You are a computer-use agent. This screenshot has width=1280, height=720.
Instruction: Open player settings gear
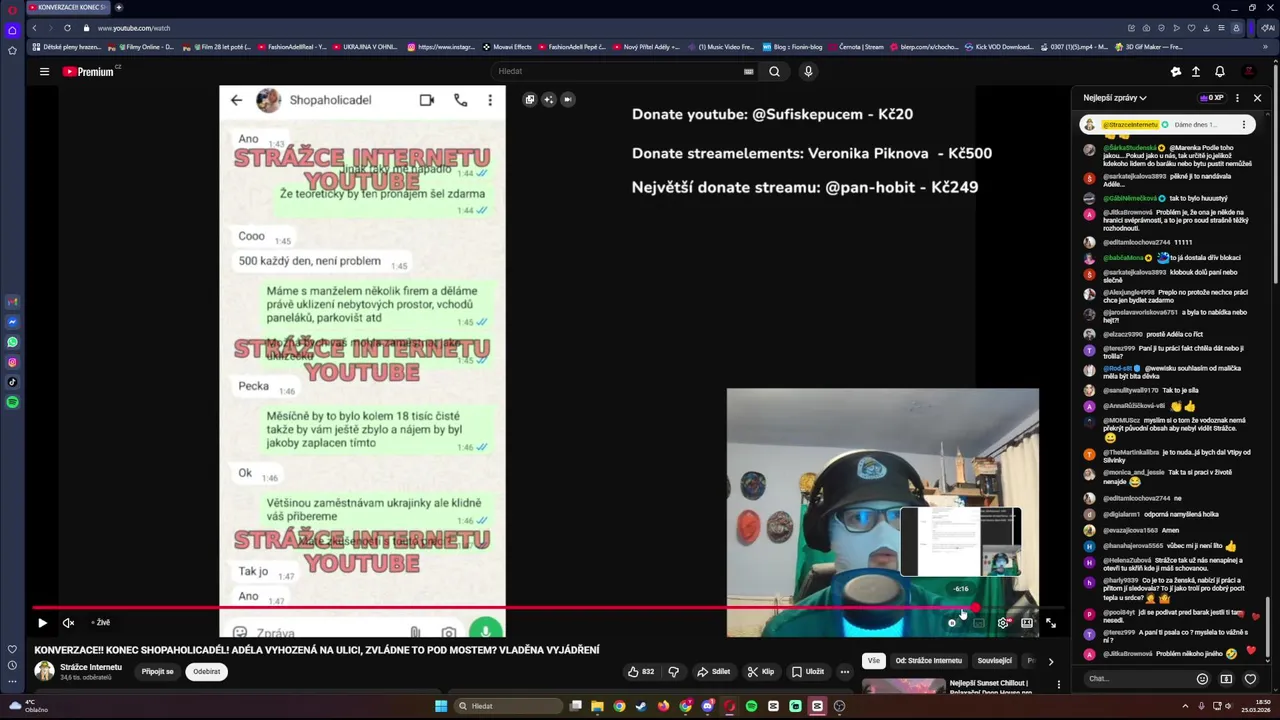[1003, 623]
